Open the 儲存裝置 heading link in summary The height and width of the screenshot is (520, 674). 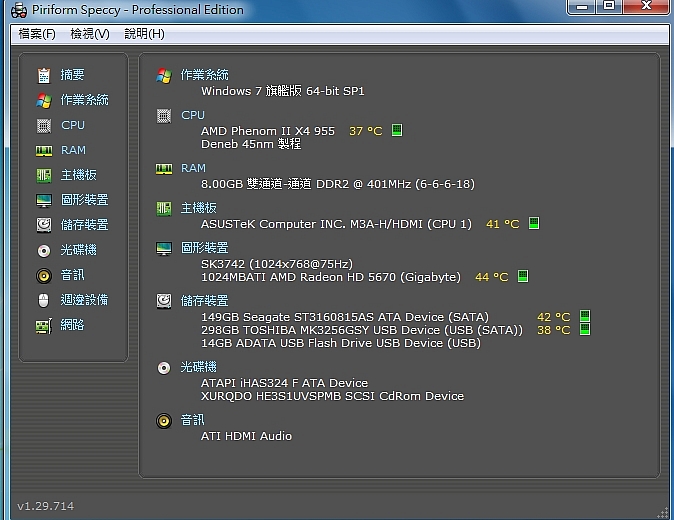click(x=205, y=300)
